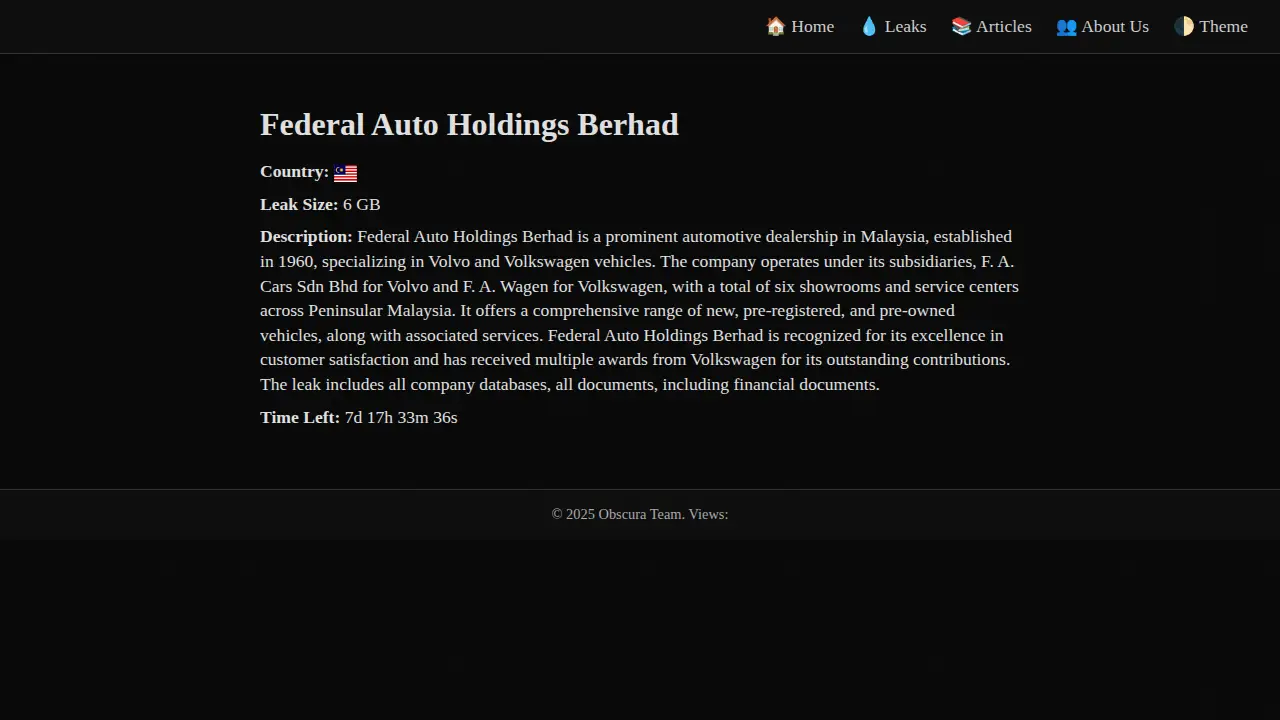Open the Leaks navigation link
The height and width of the screenshot is (720, 1280).
pyautogui.click(x=905, y=27)
